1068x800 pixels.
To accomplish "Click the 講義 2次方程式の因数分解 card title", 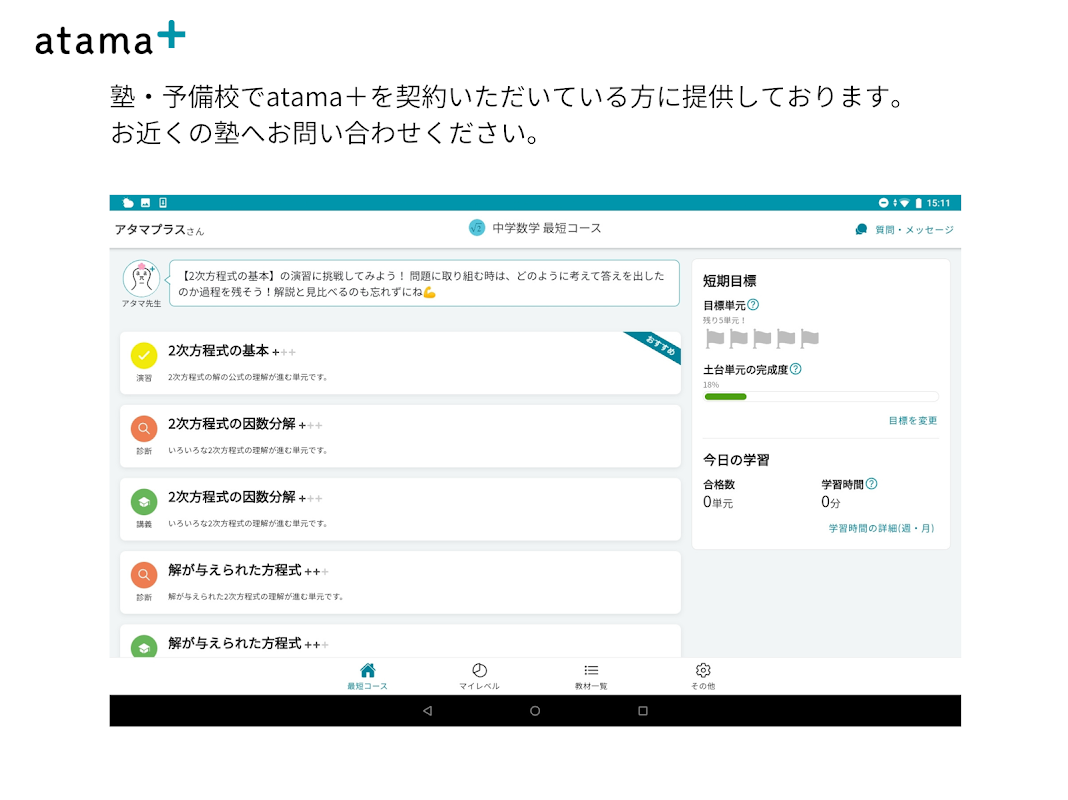I will pyautogui.click(x=232, y=497).
